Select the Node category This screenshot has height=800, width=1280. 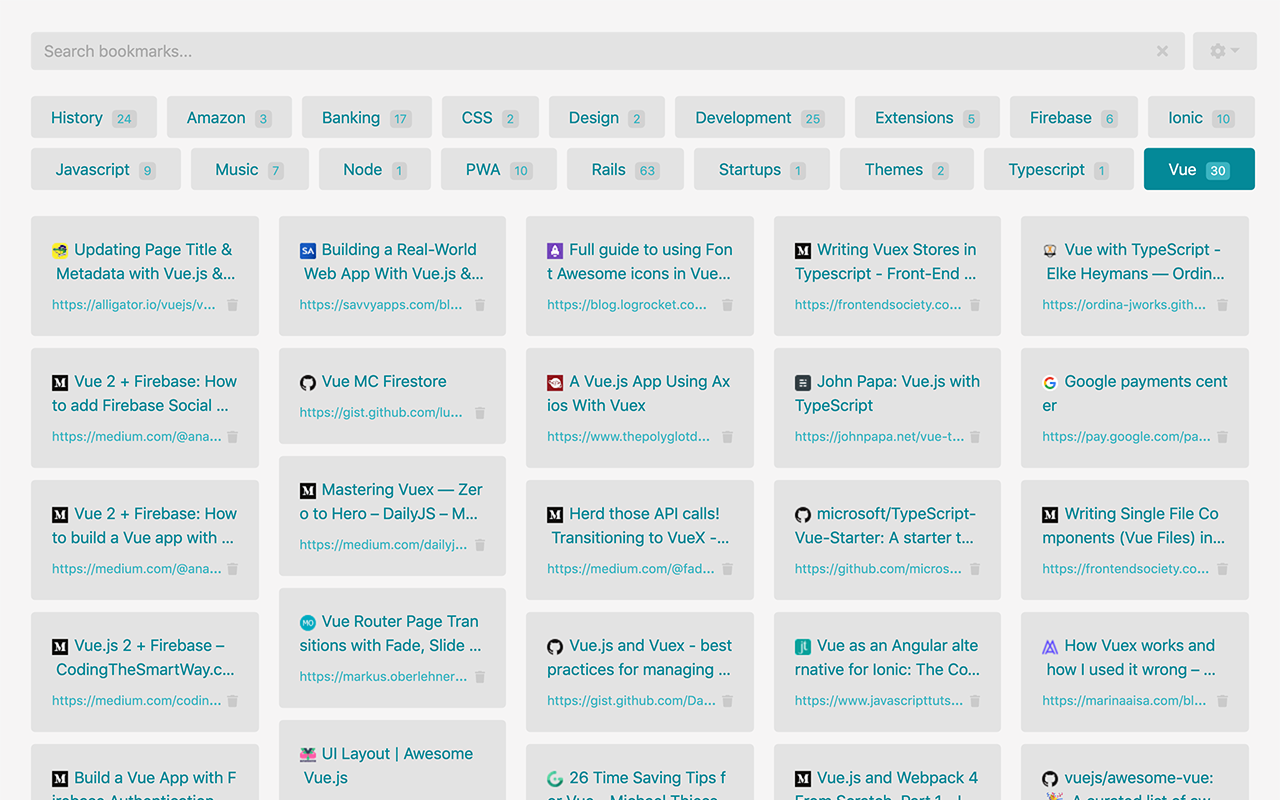point(375,170)
